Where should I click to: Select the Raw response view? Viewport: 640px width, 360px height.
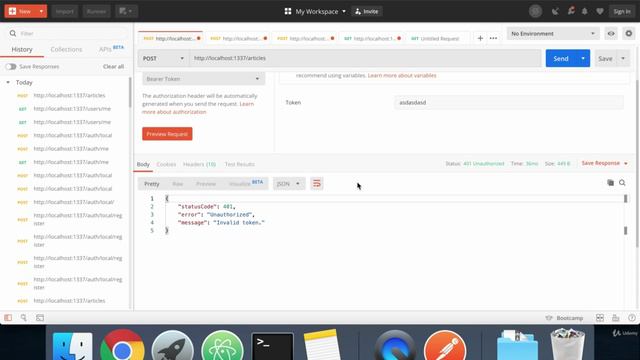pyautogui.click(x=178, y=184)
